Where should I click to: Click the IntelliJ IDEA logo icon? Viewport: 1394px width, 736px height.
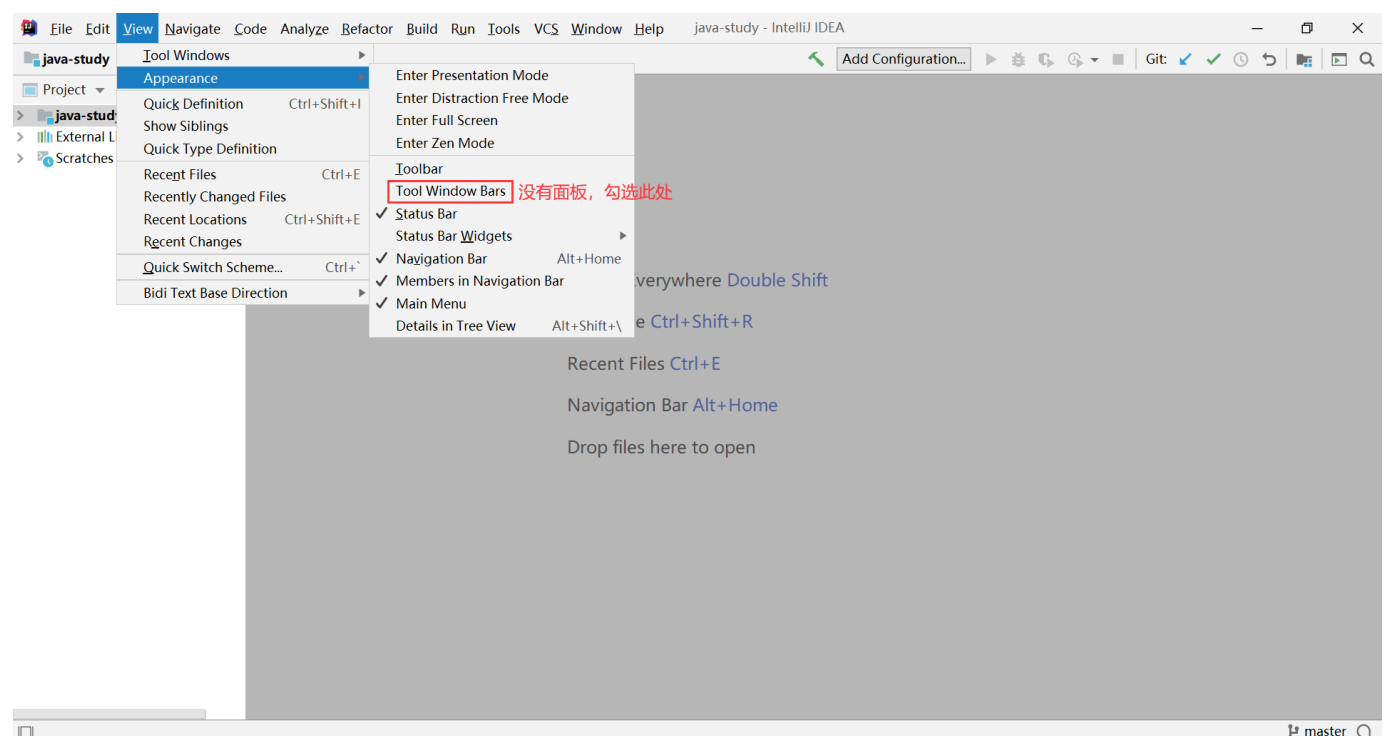[x=29, y=28]
